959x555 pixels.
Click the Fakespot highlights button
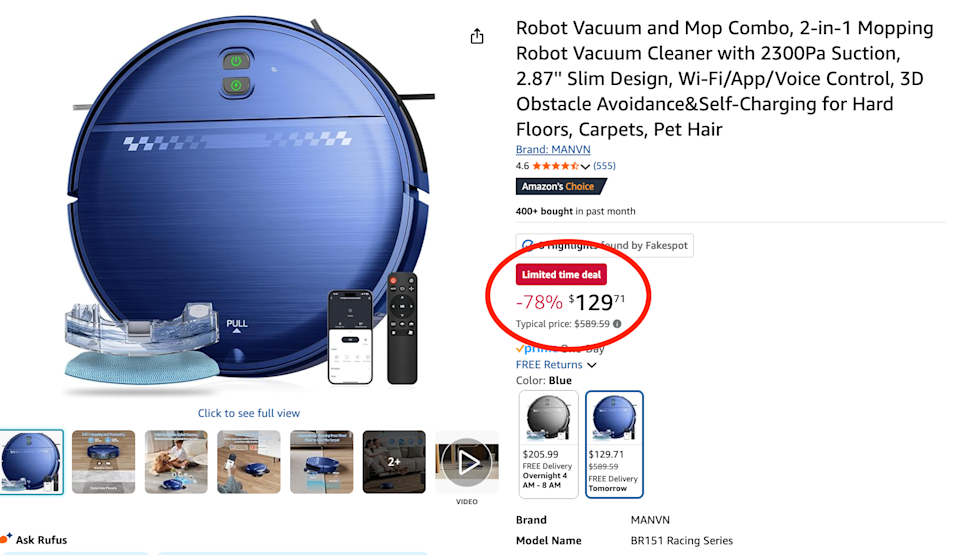[x=604, y=246]
